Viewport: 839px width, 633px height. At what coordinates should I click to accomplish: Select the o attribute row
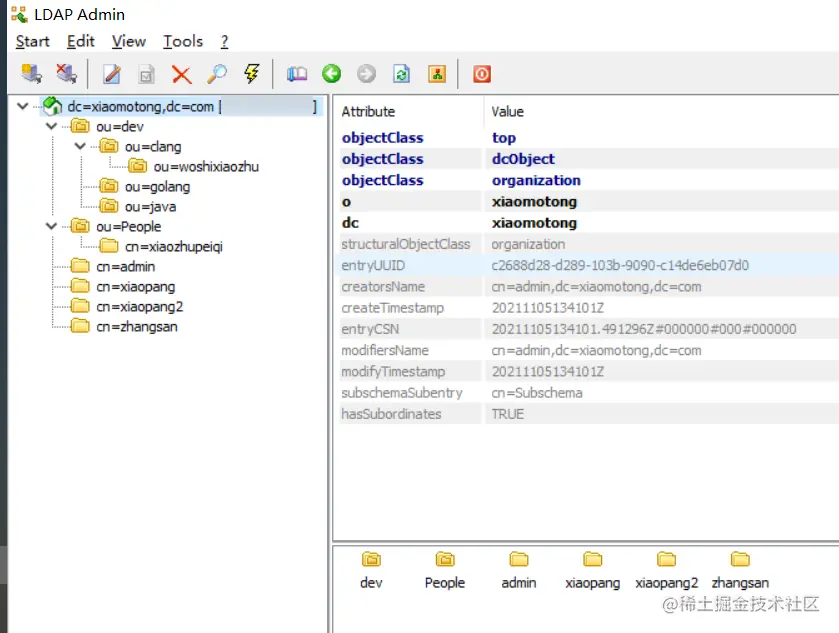[x=589, y=202]
